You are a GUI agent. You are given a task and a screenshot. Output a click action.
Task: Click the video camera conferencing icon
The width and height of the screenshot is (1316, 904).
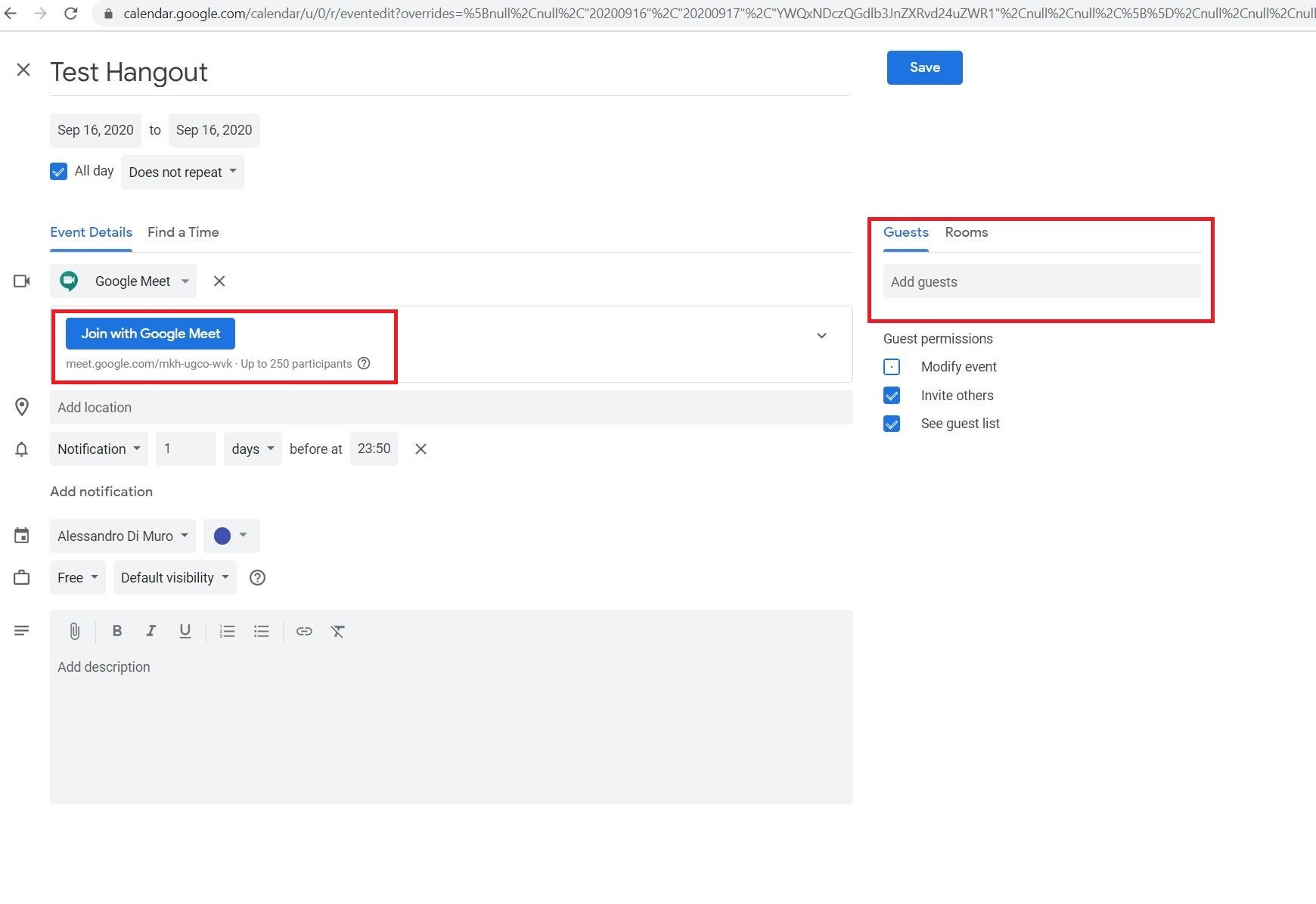[22, 281]
